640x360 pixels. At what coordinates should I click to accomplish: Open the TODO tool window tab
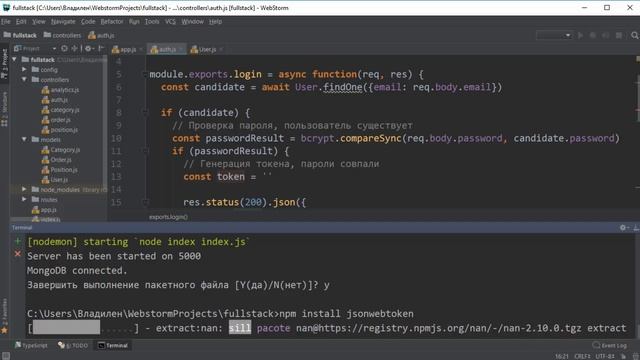coord(73,345)
